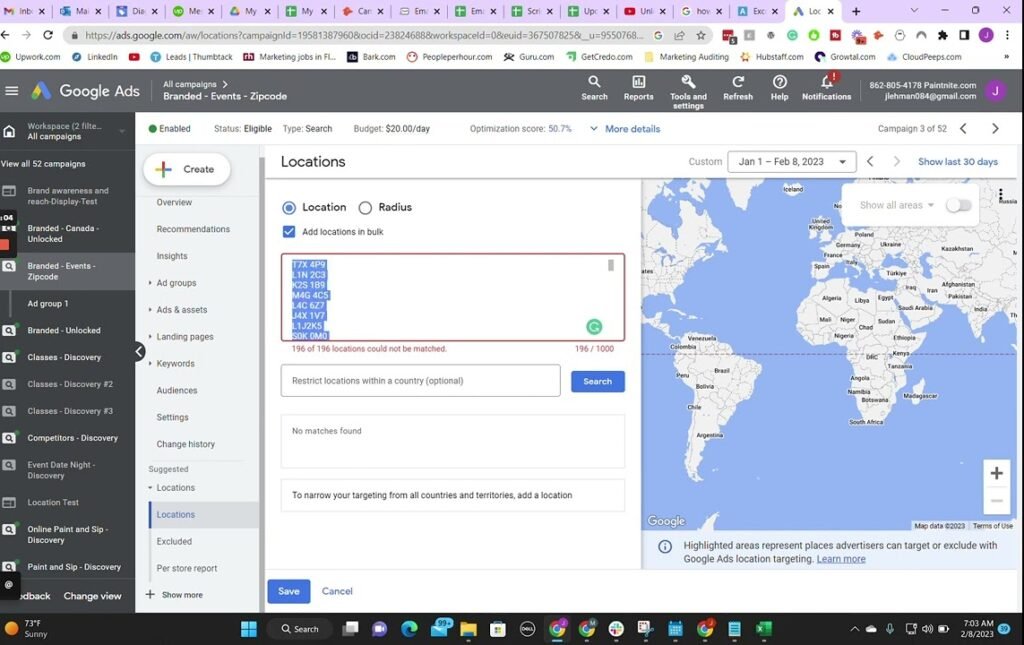
Task: Uncheck Add locations in bulk
Action: pos(289,231)
